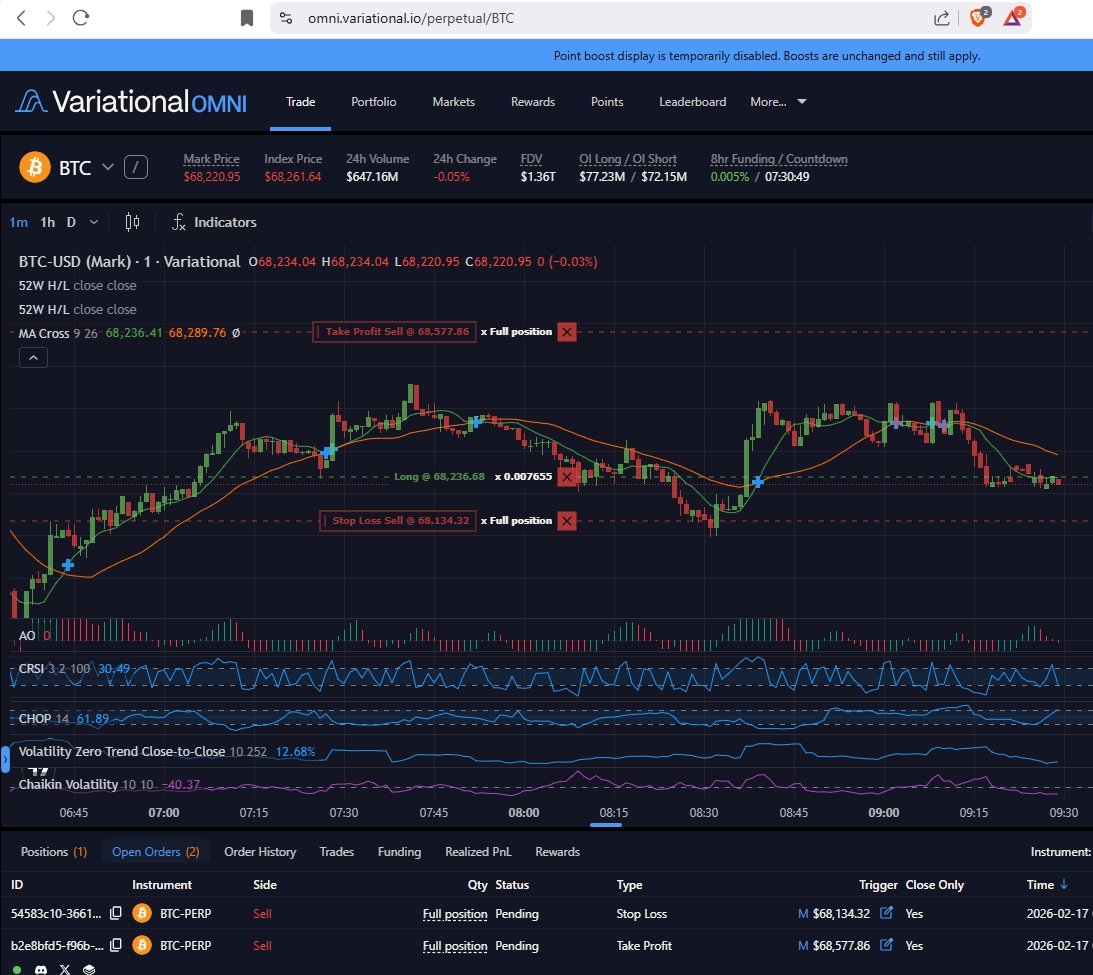Open the Funding tab
The height and width of the screenshot is (975, 1093).
coord(399,852)
